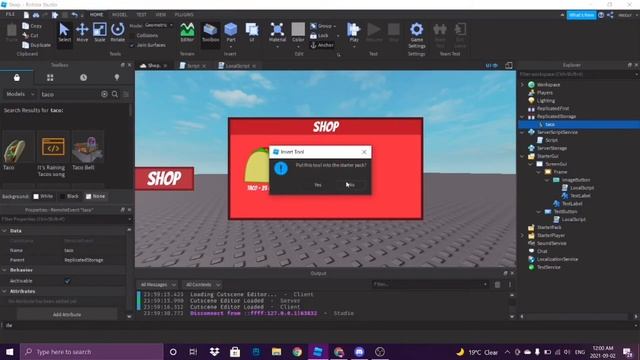Open the Material picker
640x360 pixels.
277,33
